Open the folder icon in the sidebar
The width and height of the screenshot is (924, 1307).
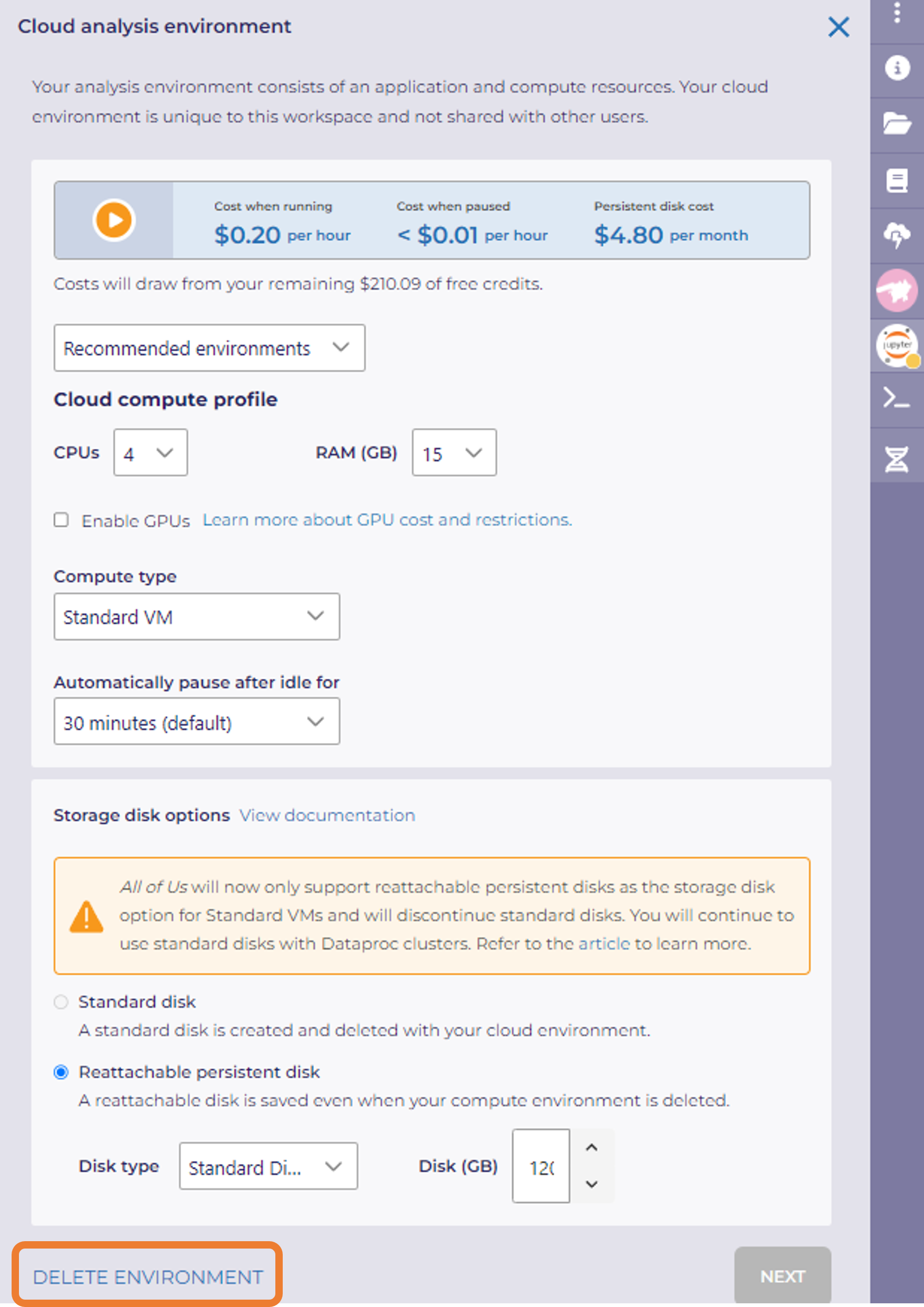point(897,124)
